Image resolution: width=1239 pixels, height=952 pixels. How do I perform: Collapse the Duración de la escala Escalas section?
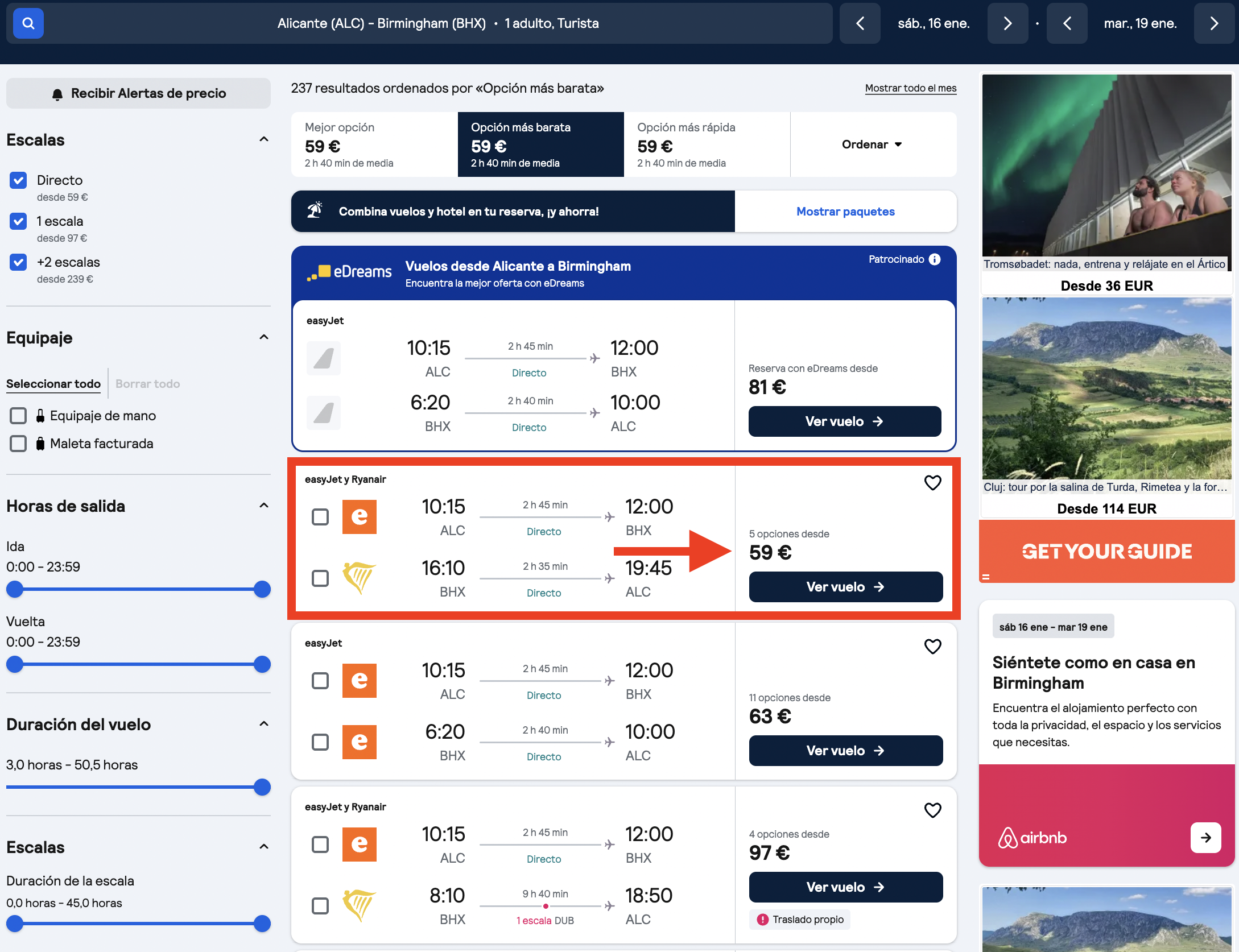click(264, 847)
